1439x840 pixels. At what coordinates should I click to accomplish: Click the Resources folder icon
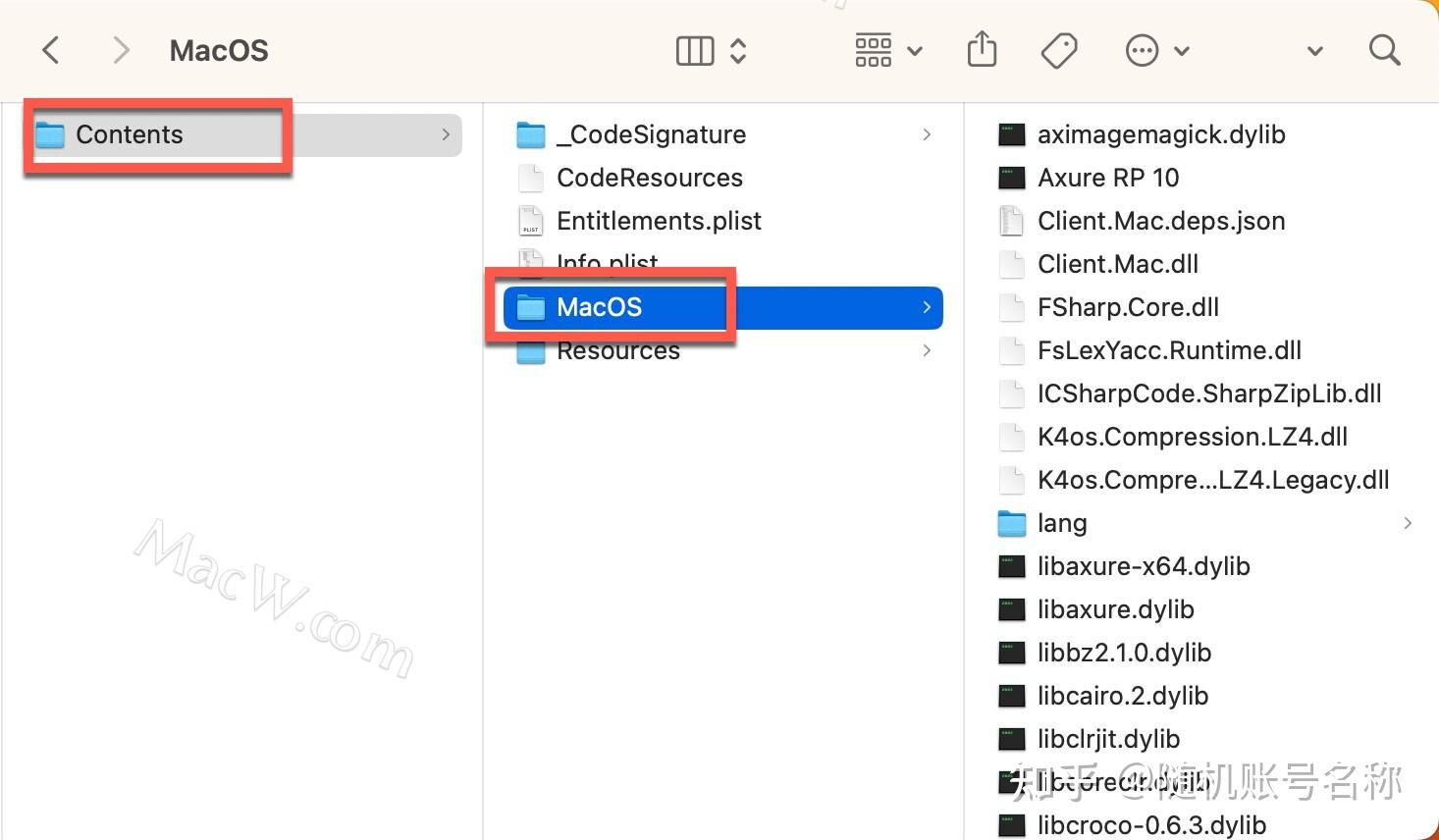tap(531, 352)
